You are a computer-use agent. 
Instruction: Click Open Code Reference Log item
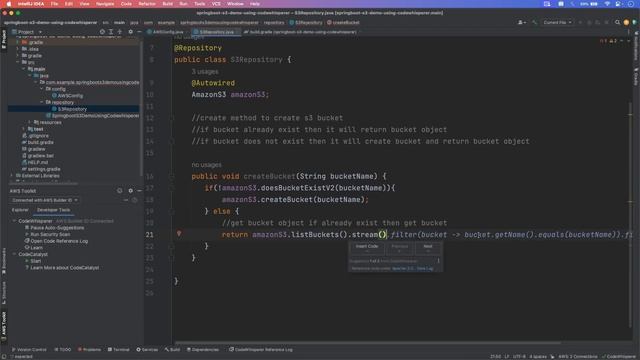point(56,241)
